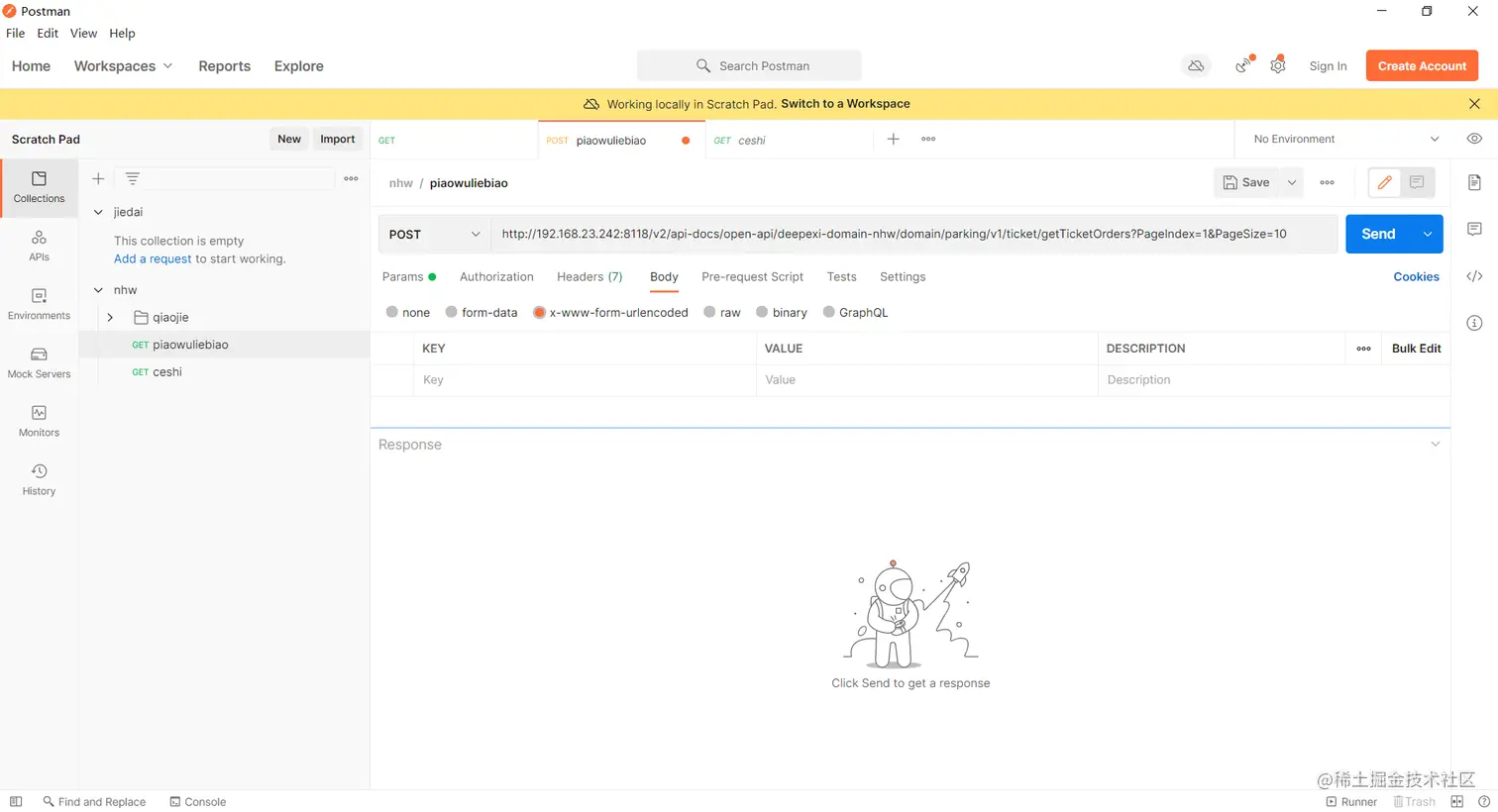1498x812 pixels.
Task: Open the Send button dropdown arrow
Action: tap(1428, 234)
